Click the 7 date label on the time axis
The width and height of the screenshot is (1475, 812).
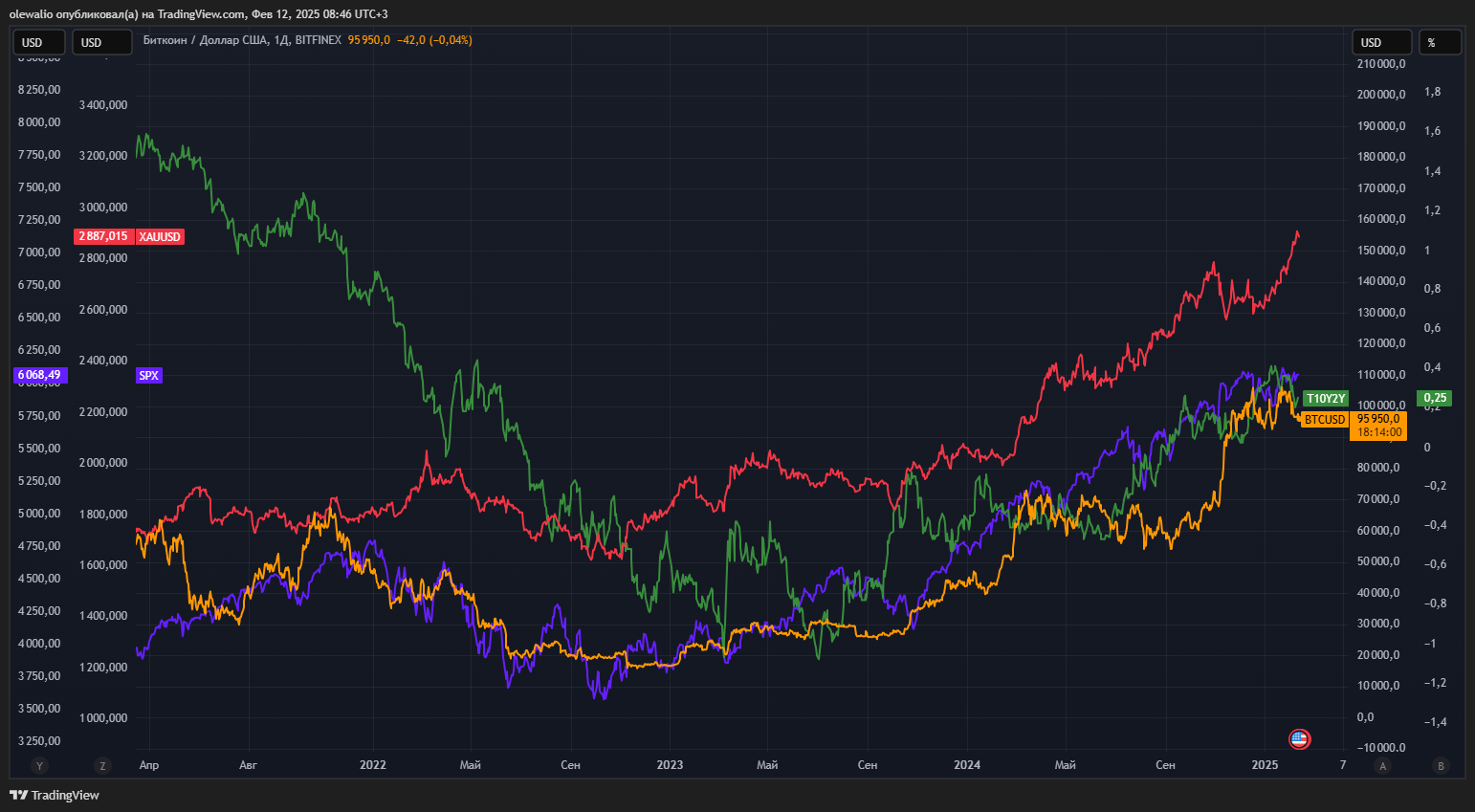click(1343, 764)
